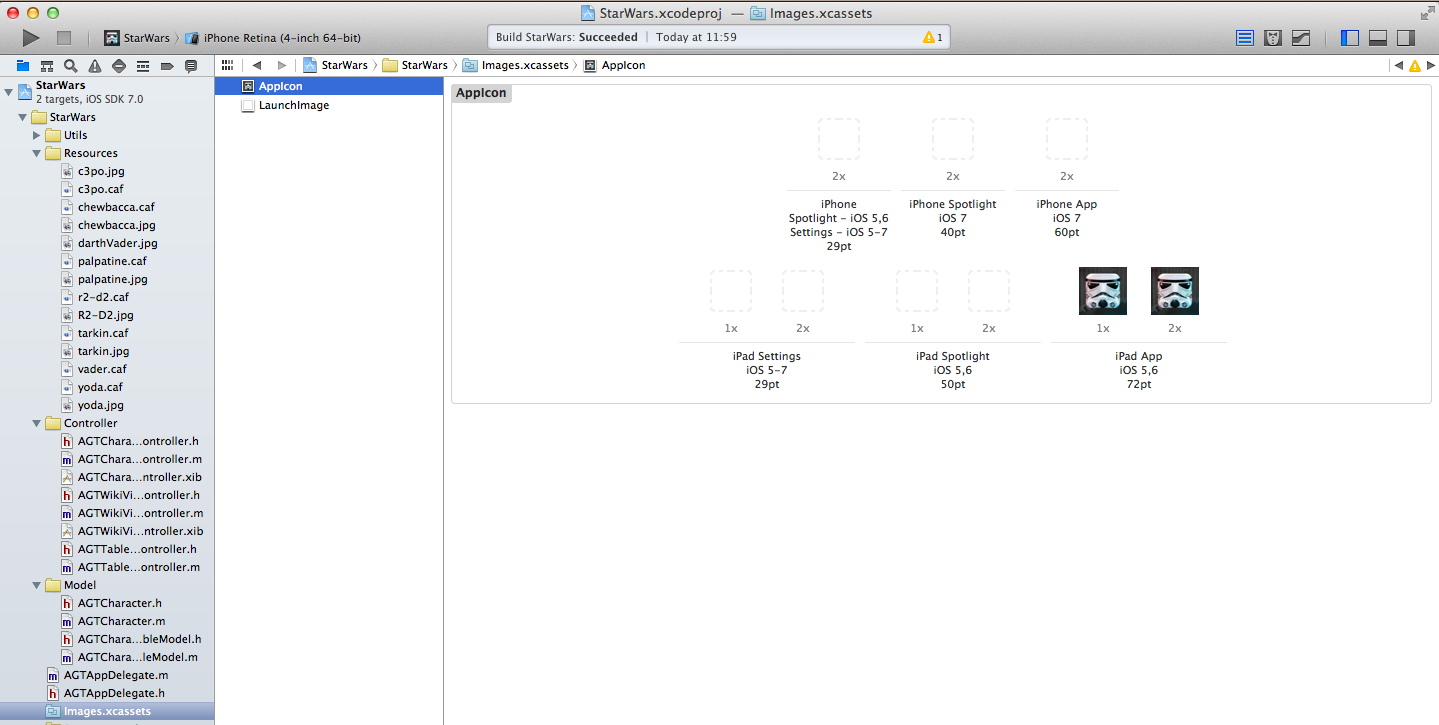Open the Issue navigator
Viewport: 1439px width, 725px height.
(x=94, y=65)
